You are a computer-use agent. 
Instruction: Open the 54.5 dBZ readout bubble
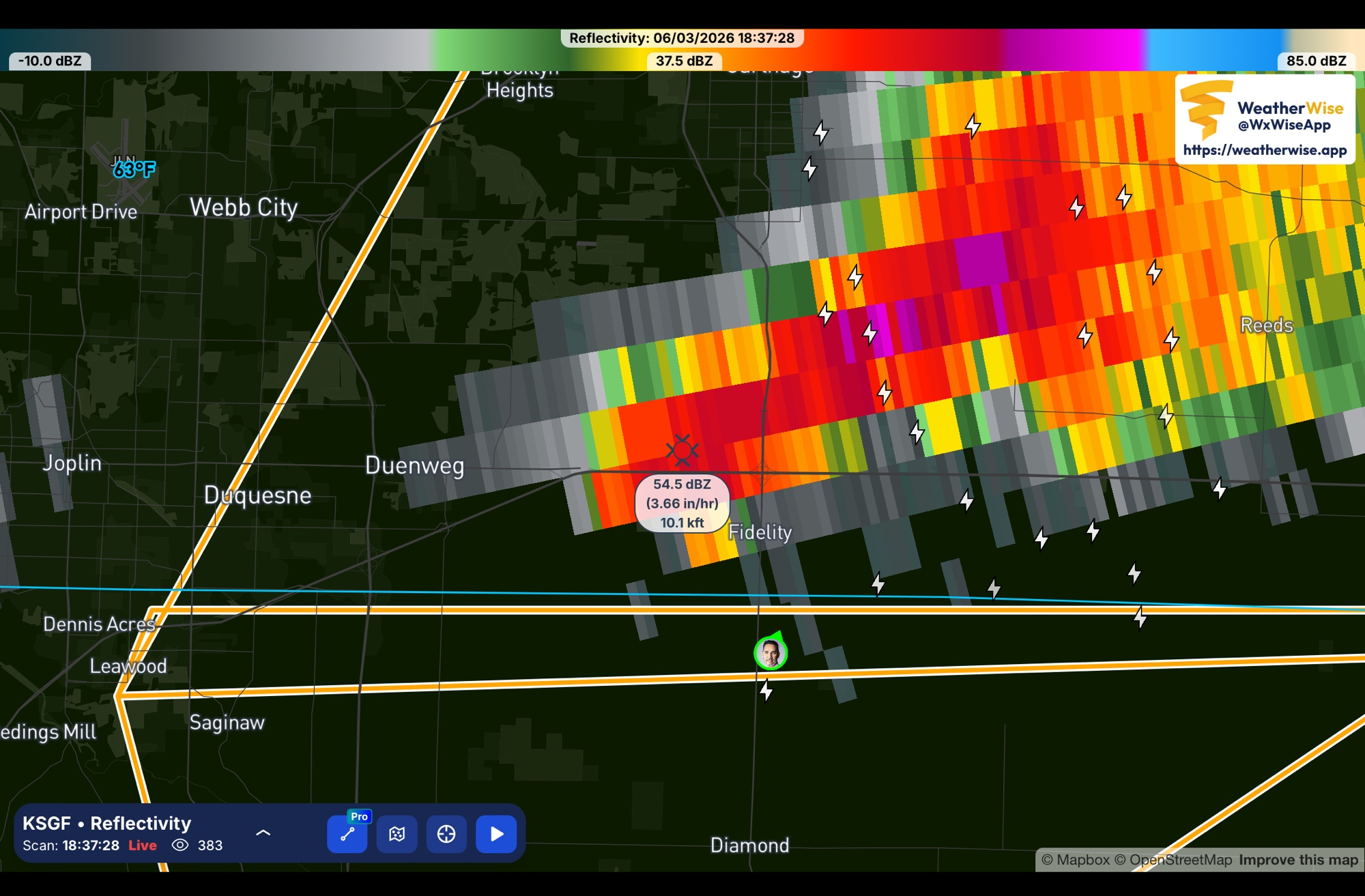coord(682,504)
